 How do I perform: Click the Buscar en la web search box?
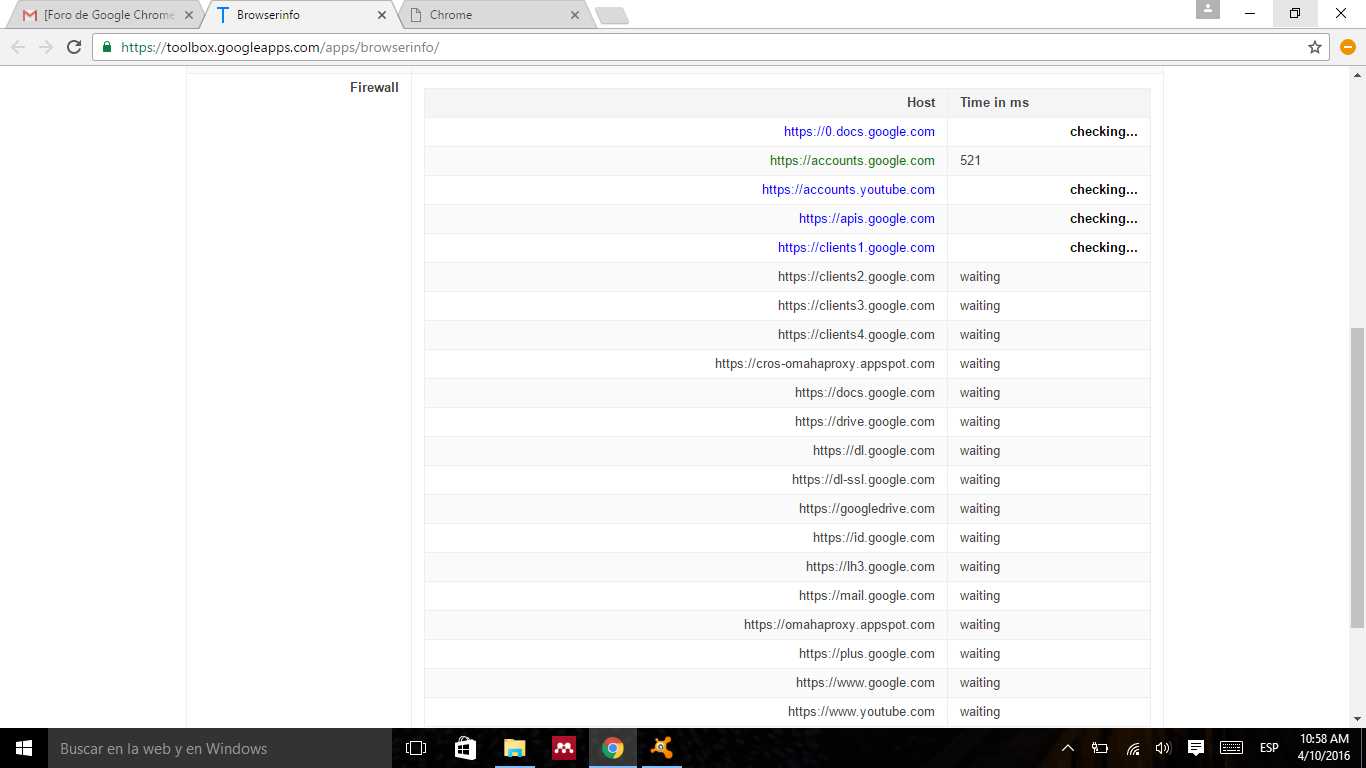point(220,748)
